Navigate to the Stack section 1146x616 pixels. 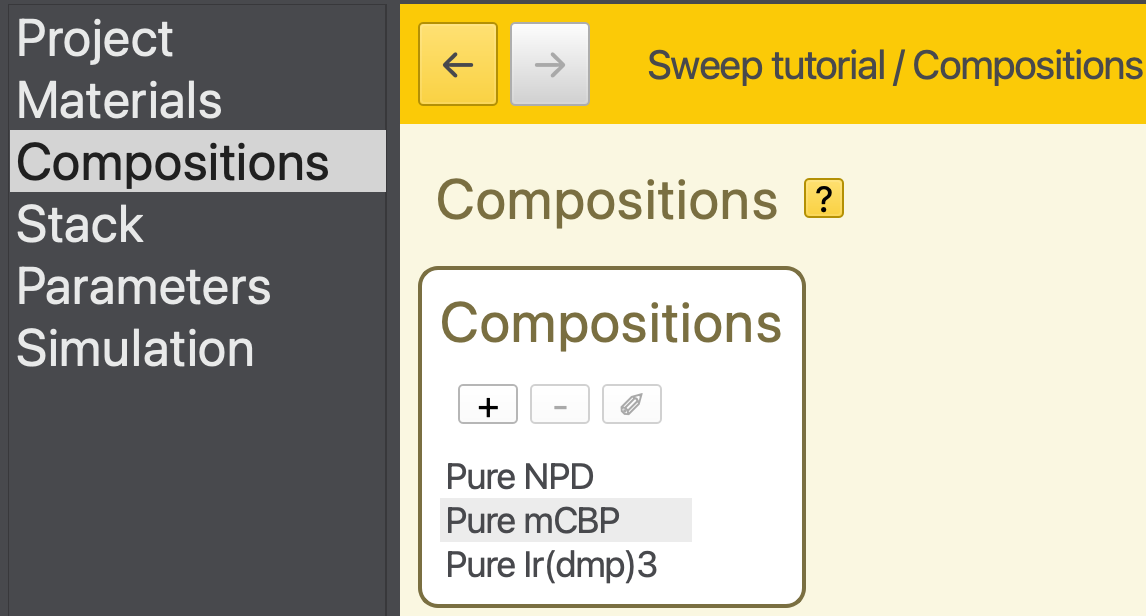[x=80, y=224]
